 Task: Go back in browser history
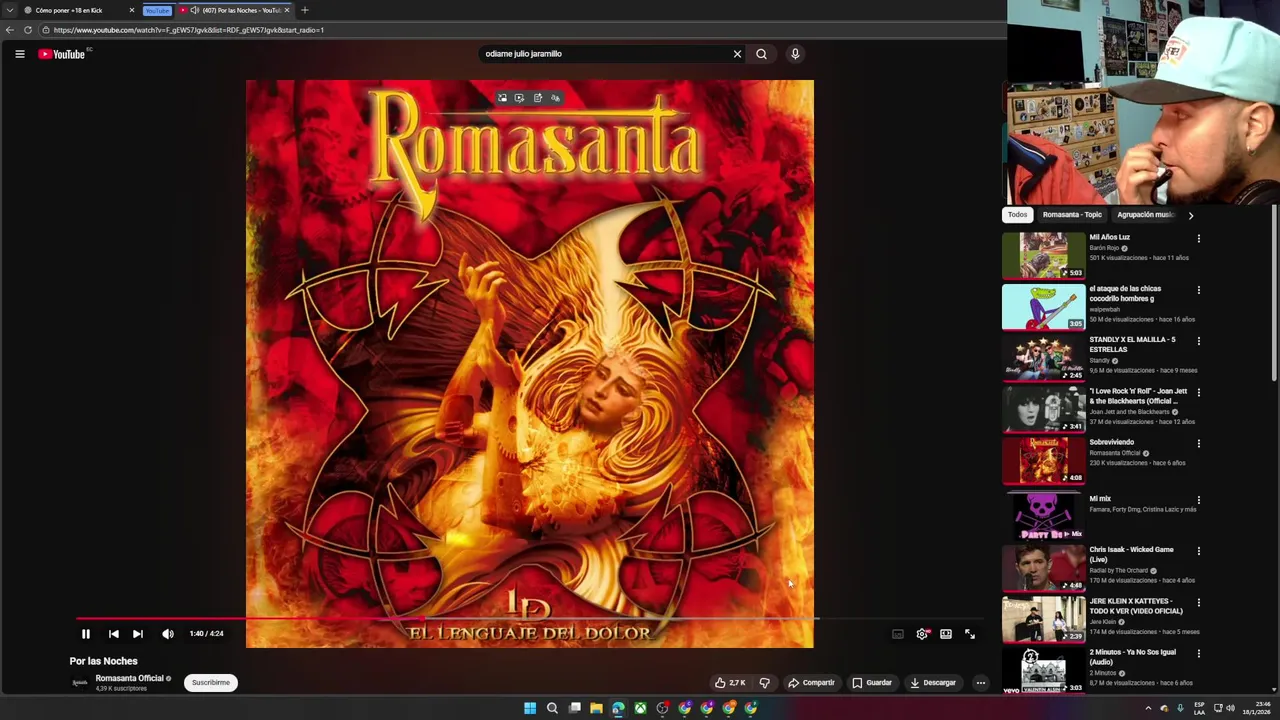coord(10,30)
